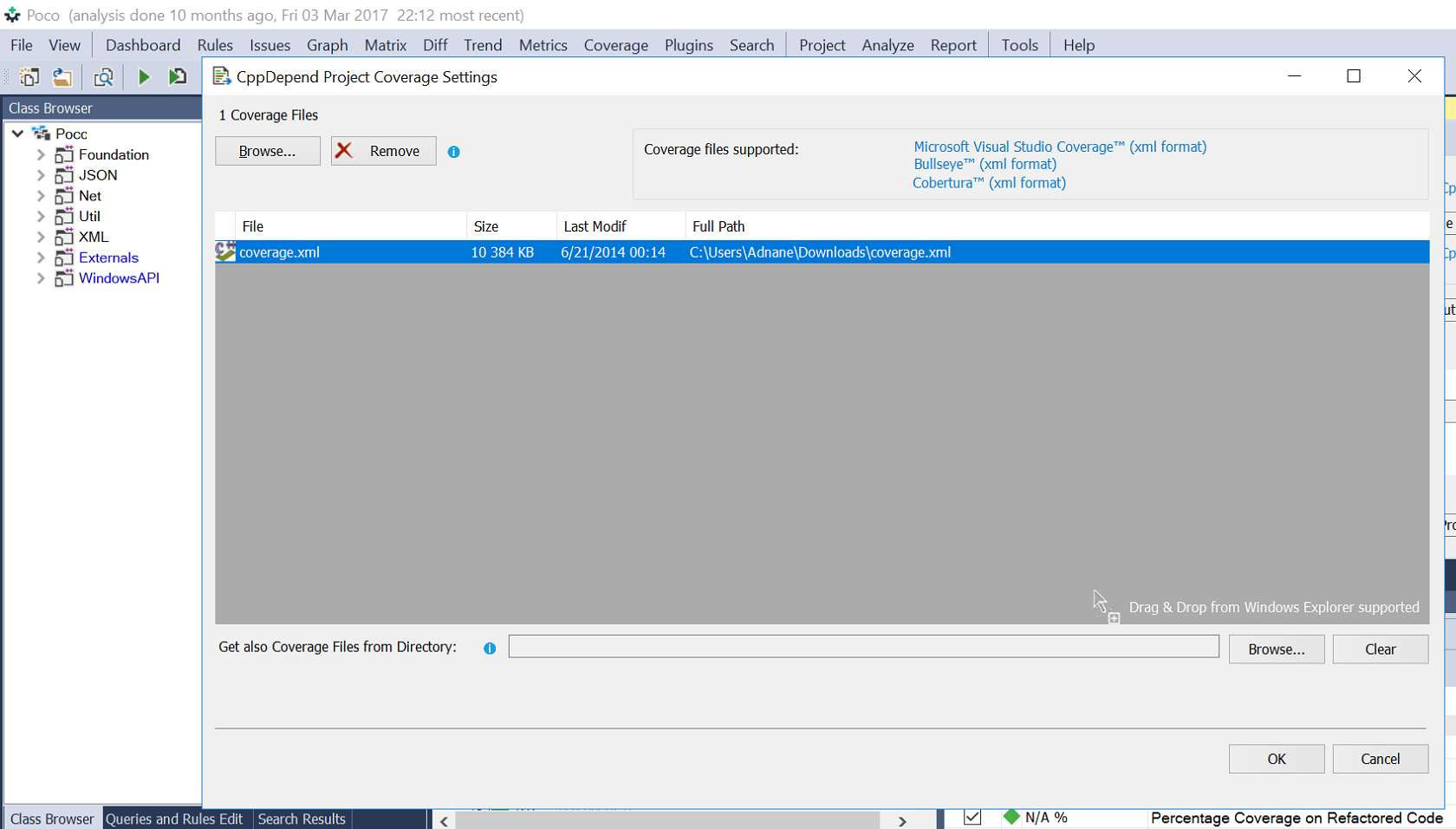
Task: Click the horizontal scrollbar right arrow
Action: click(902, 820)
